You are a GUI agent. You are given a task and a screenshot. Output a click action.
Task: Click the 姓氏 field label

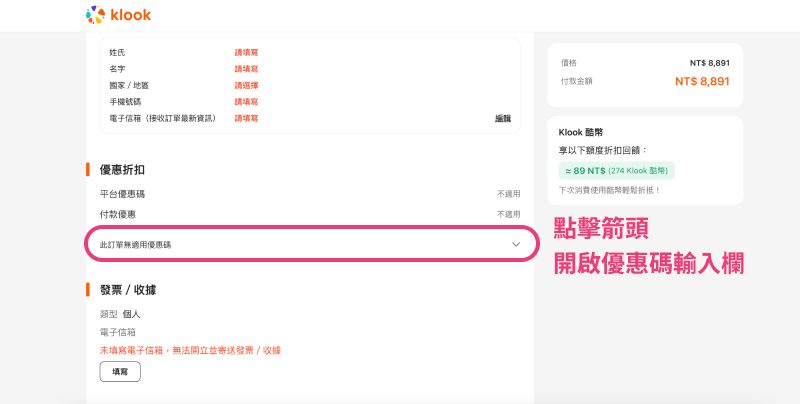[117, 53]
